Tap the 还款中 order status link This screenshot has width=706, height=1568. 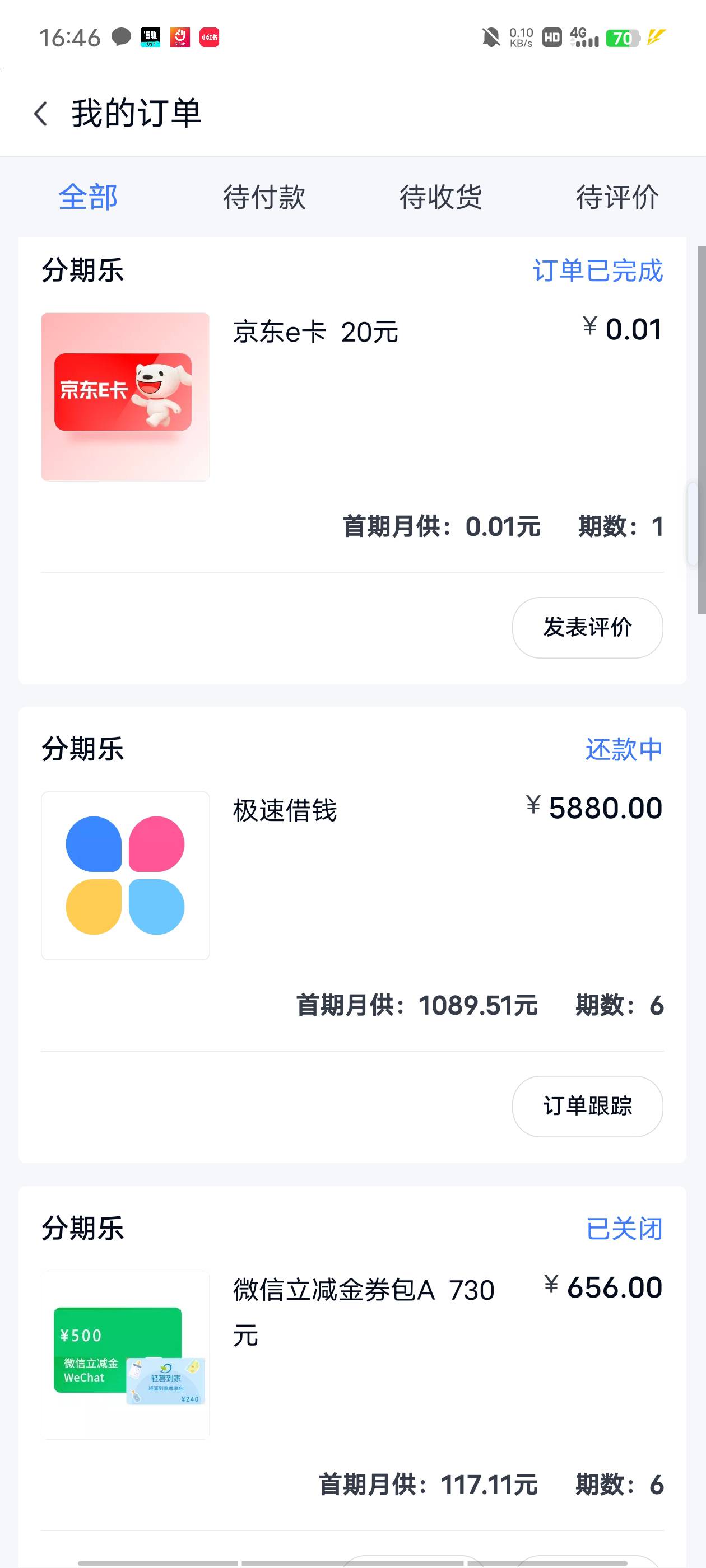pos(624,749)
